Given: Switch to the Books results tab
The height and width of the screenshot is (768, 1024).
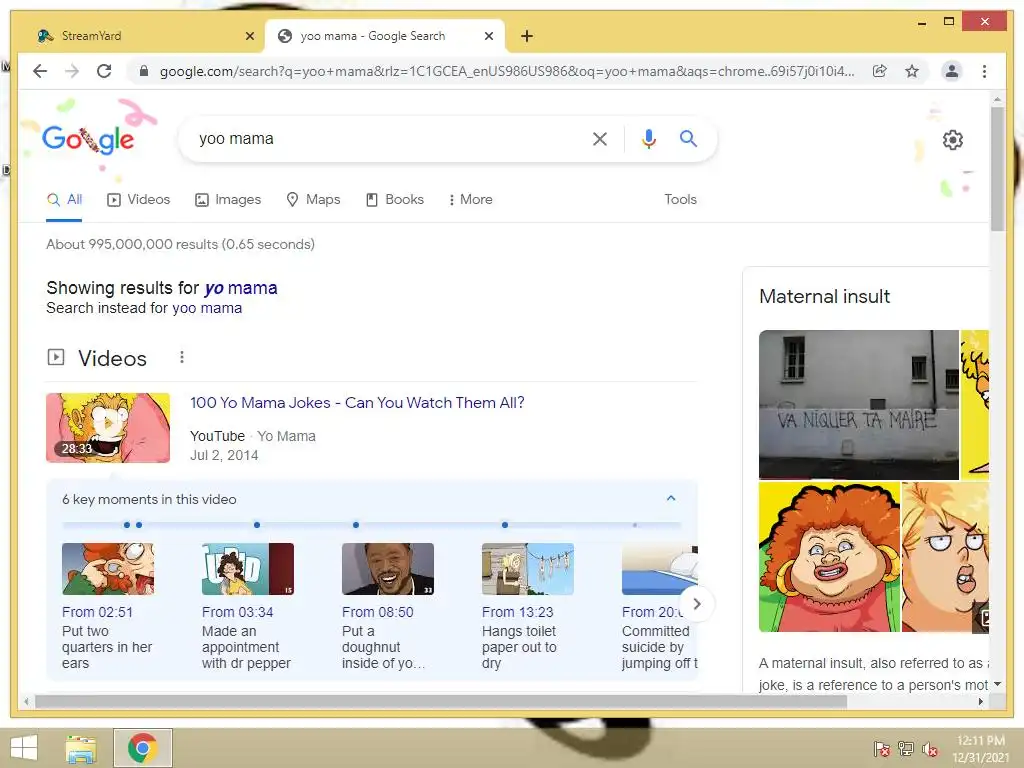Looking at the screenshot, I should [x=394, y=200].
